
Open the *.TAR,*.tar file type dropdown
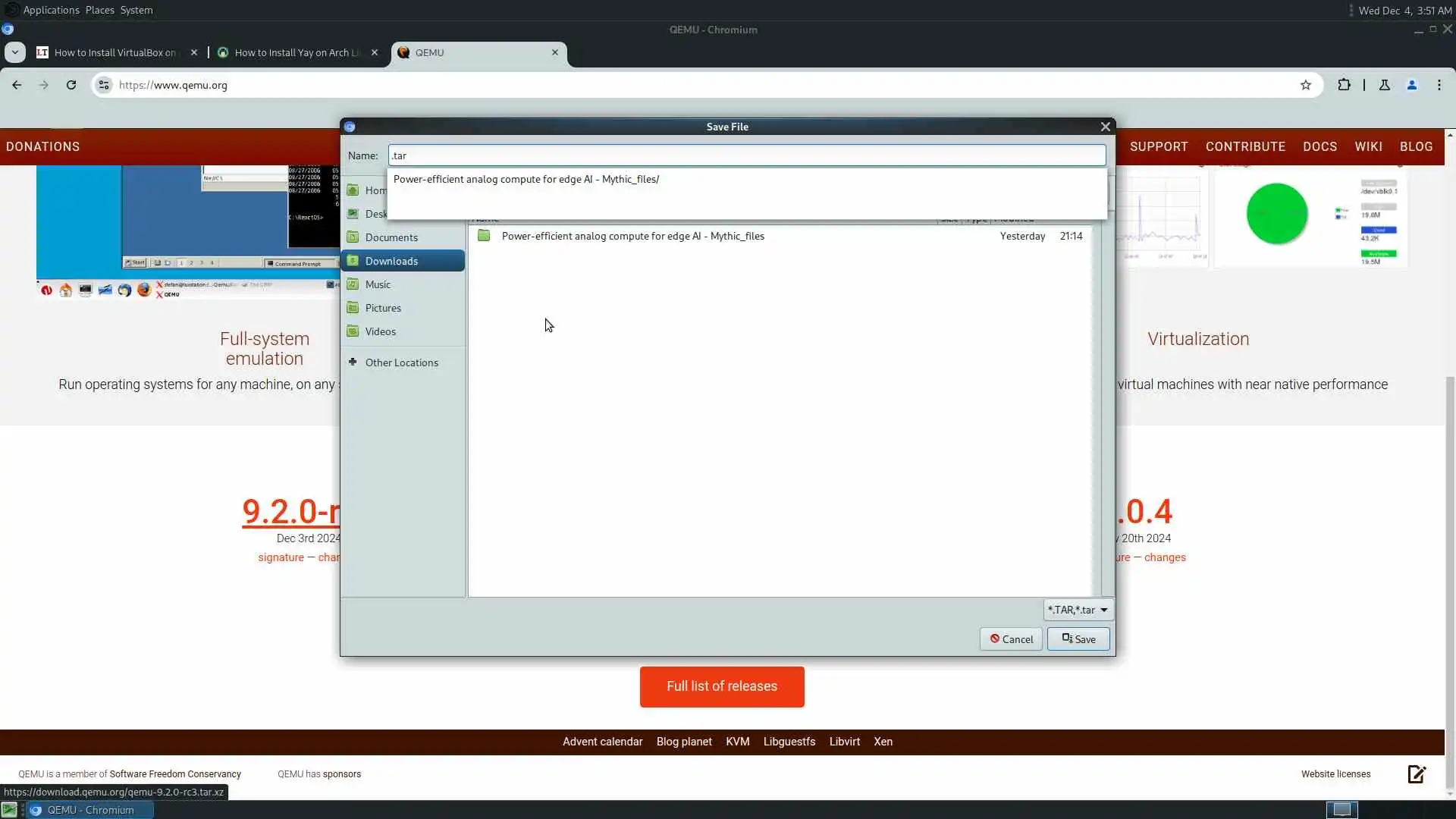tap(1078, 610)
